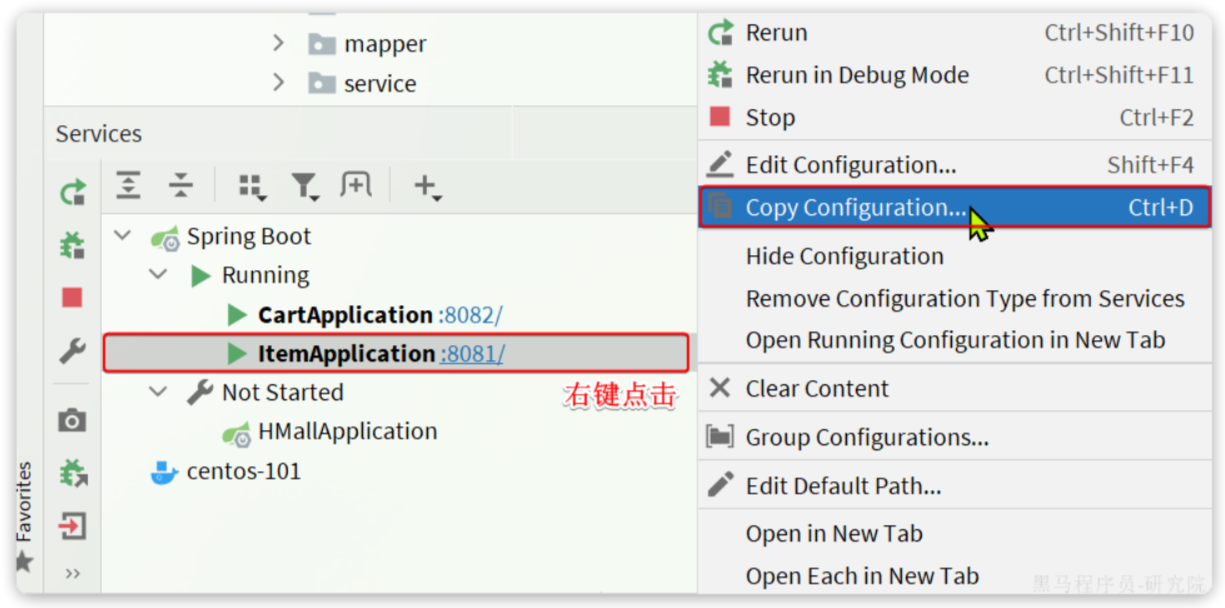Open the Add Service plus dropdown
The image size is (1225, 608).
[428, 187]
